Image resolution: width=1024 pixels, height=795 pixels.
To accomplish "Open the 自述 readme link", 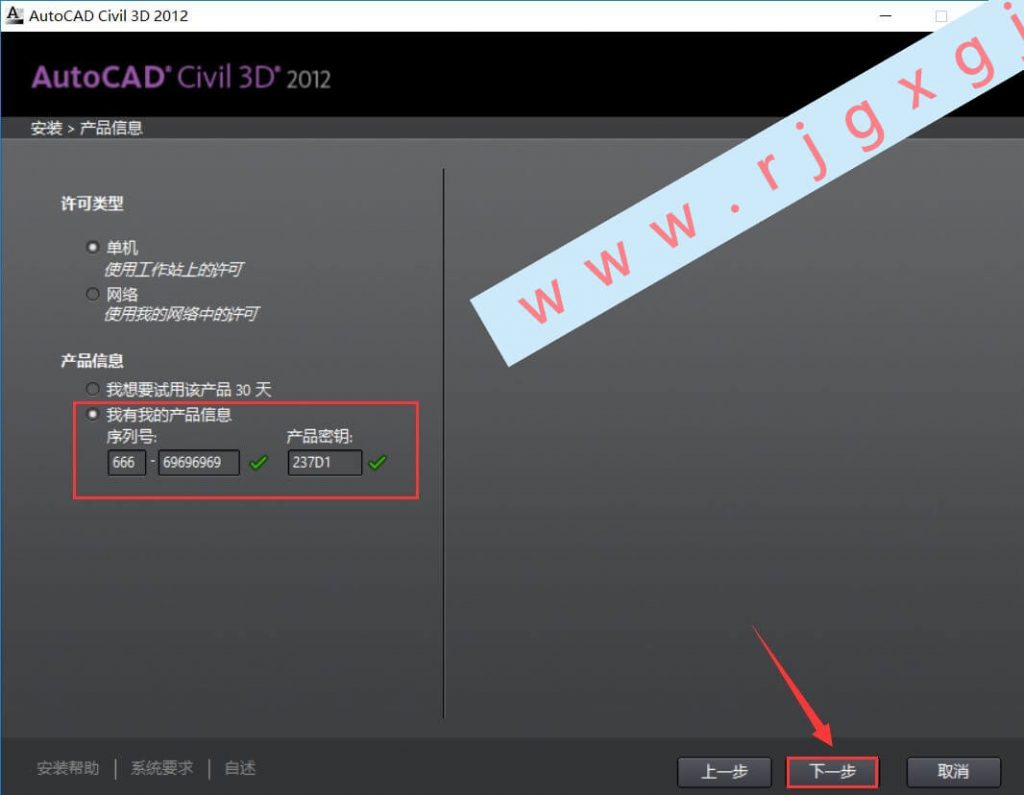I will 240,768.
